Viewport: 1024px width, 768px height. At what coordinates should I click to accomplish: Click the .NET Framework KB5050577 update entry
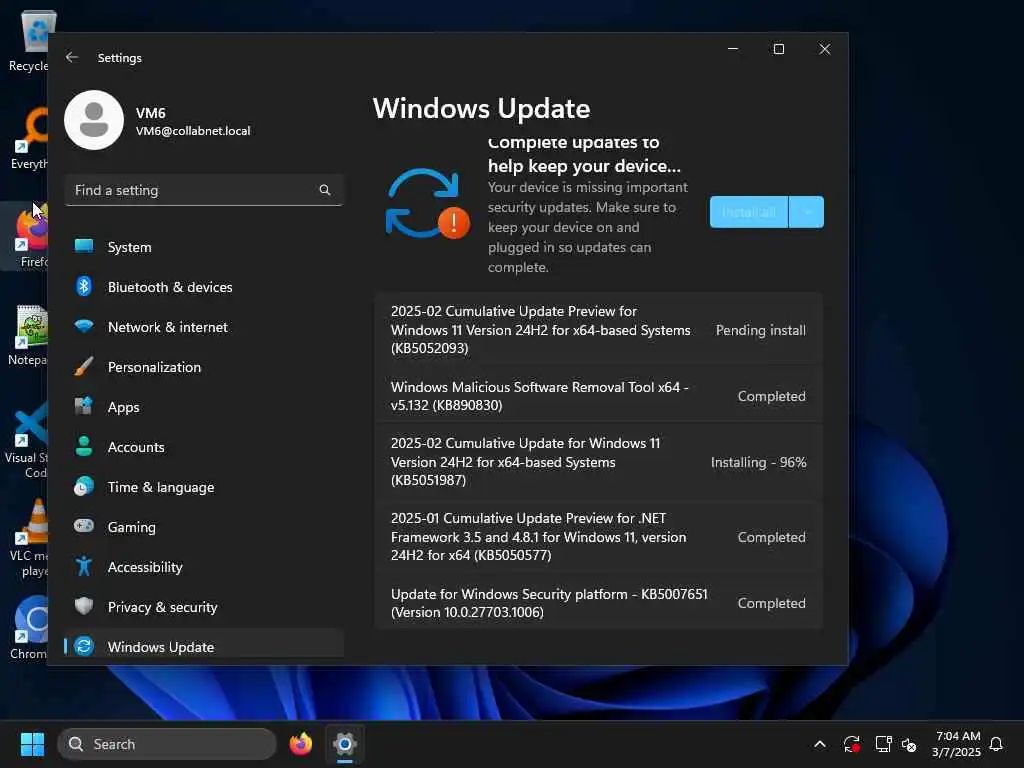pyautogui.click(x=599, y=536)
